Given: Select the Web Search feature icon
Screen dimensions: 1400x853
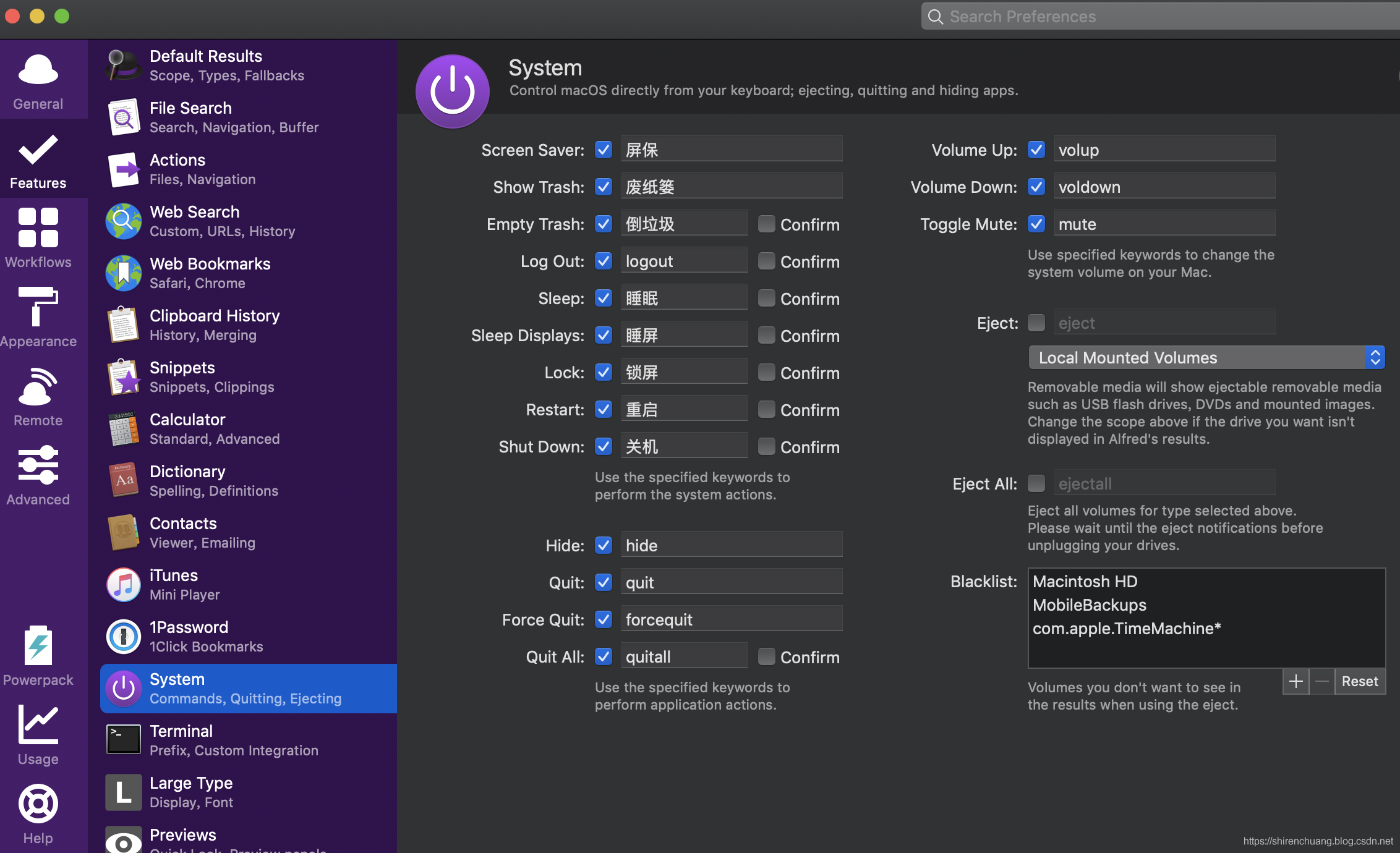Looking at the screenshot, I should tap(124, 221).
